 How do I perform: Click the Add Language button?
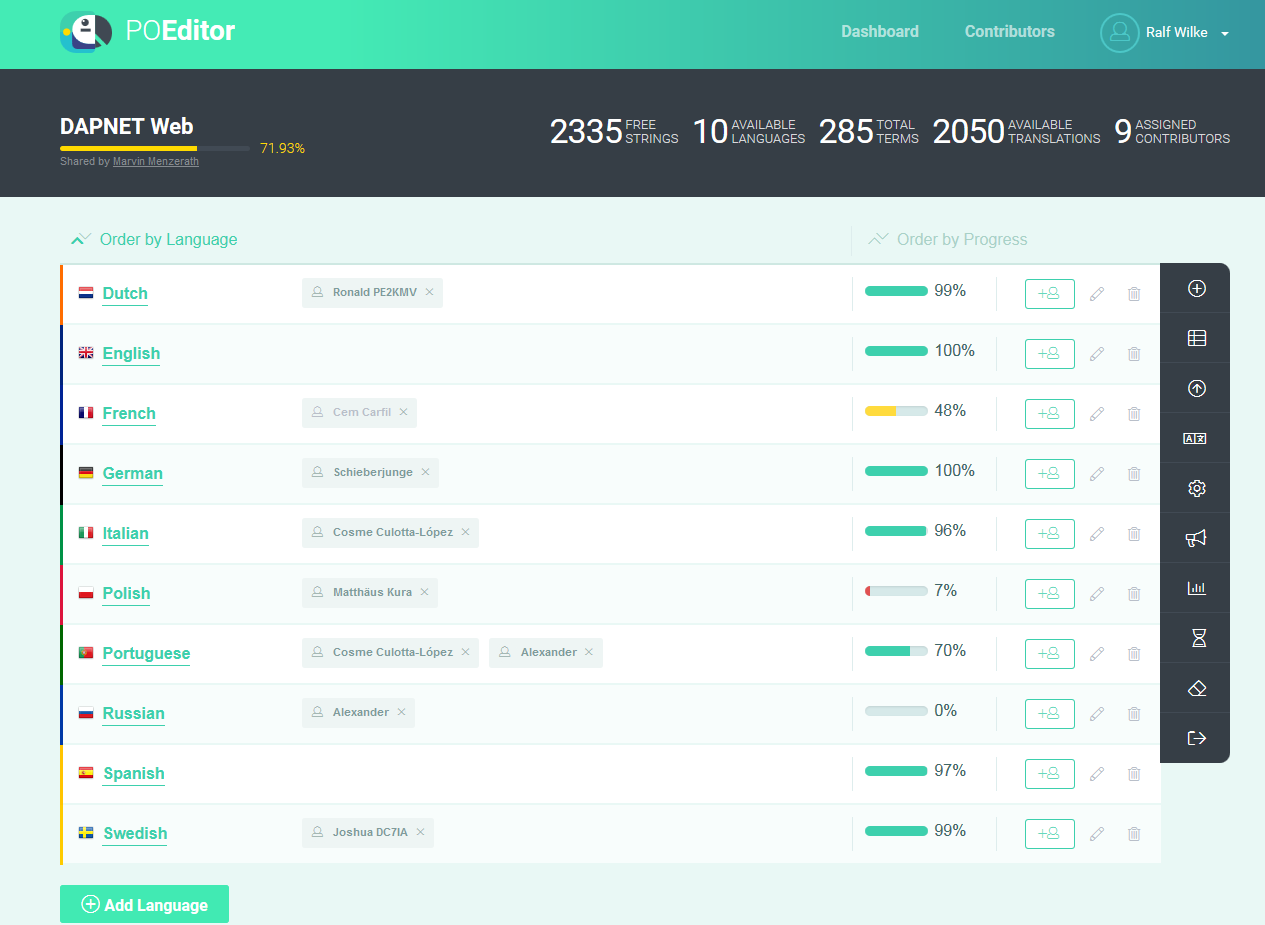144,904
